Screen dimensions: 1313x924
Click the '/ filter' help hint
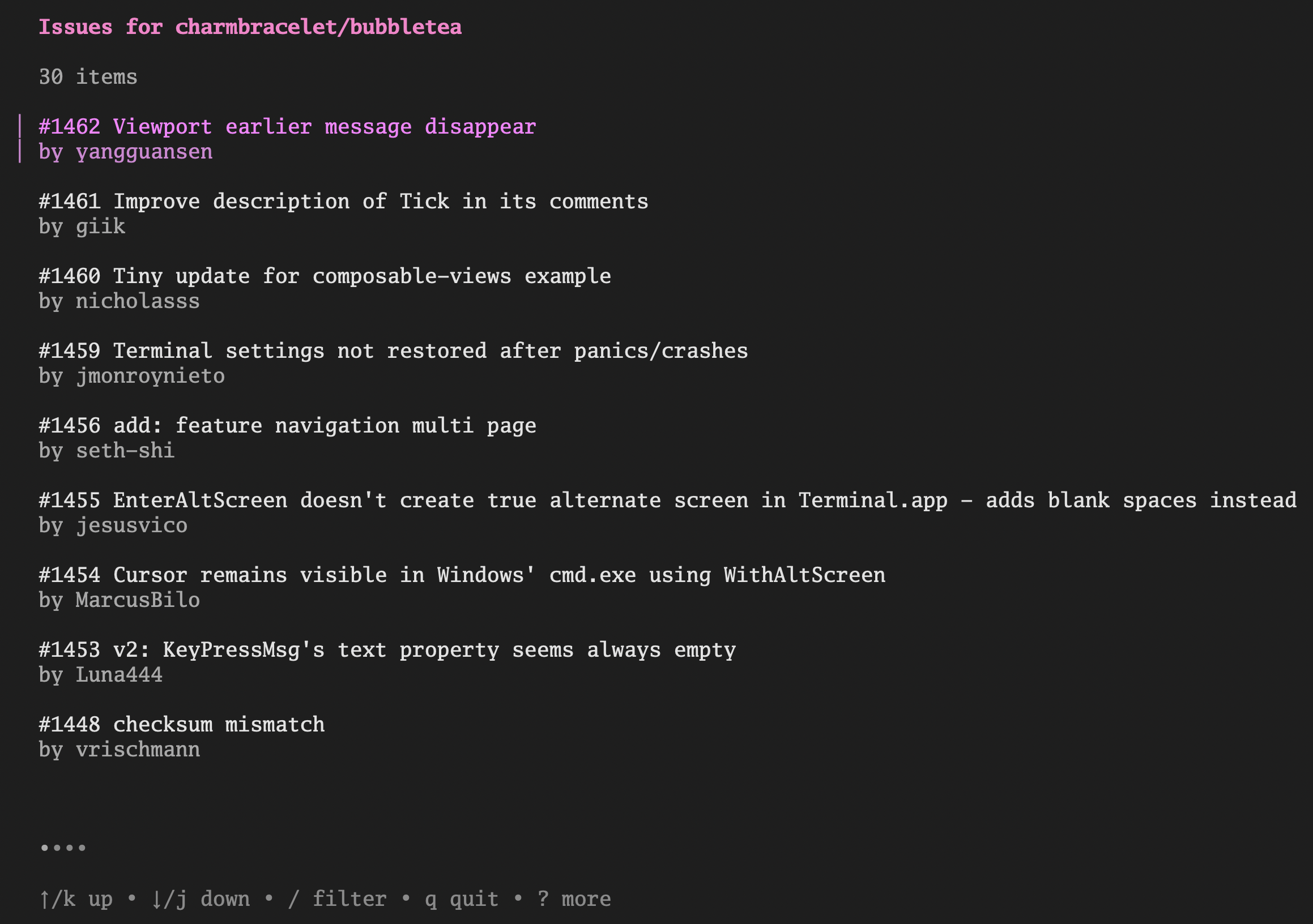click(x=338, y=900)
